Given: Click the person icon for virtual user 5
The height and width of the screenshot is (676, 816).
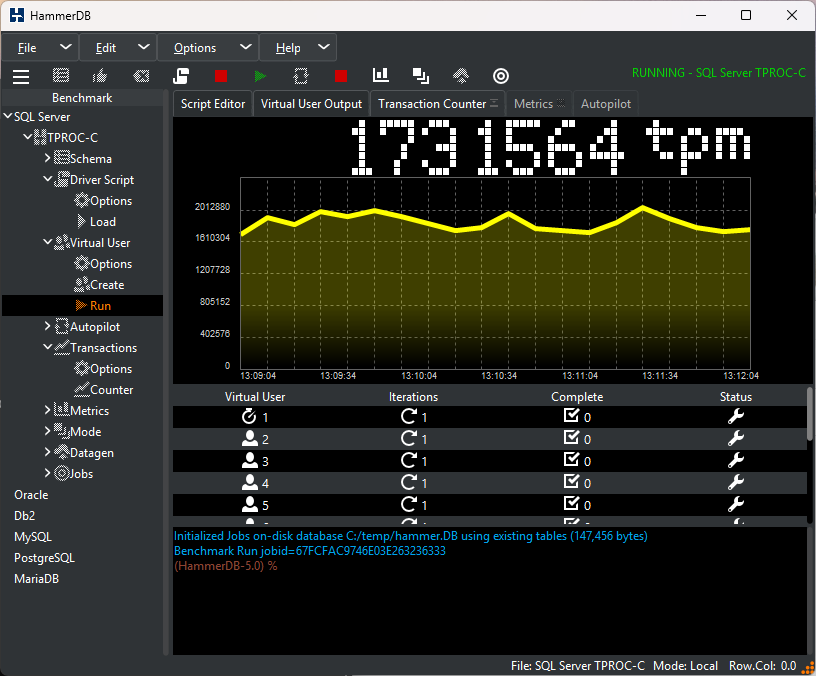Looking at the screenshot, I should tap(250, 504).
